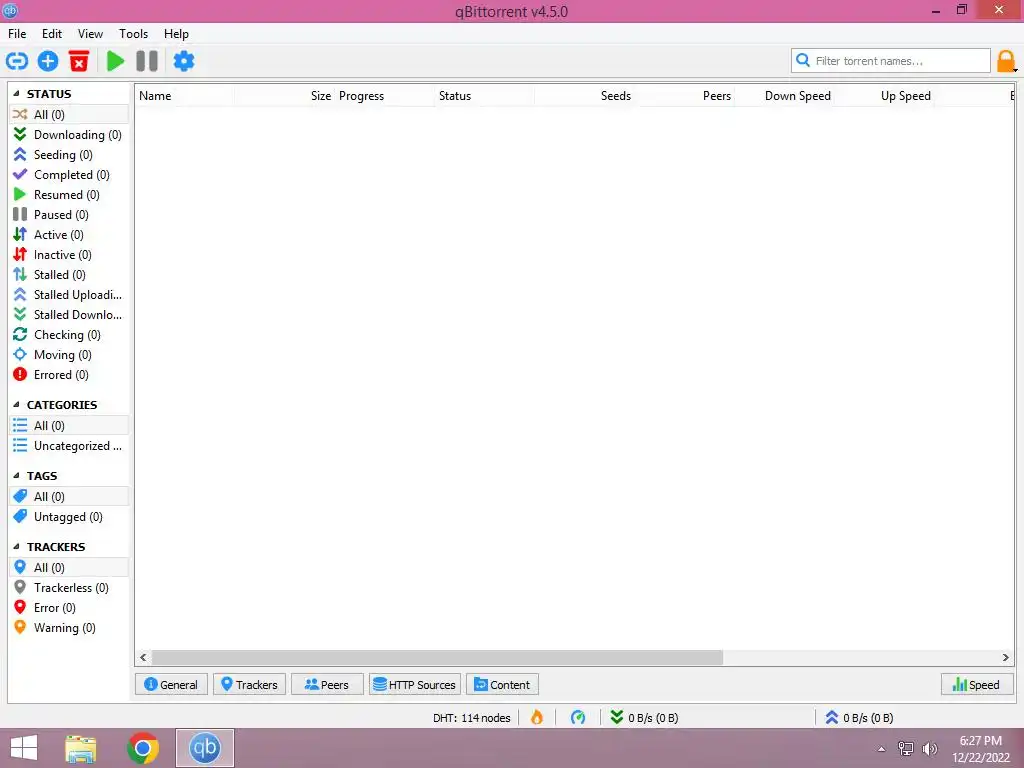The height and width of the screenshot is (768, 1024).
Task: Sort by the Name column header
Action: point(185,96)
